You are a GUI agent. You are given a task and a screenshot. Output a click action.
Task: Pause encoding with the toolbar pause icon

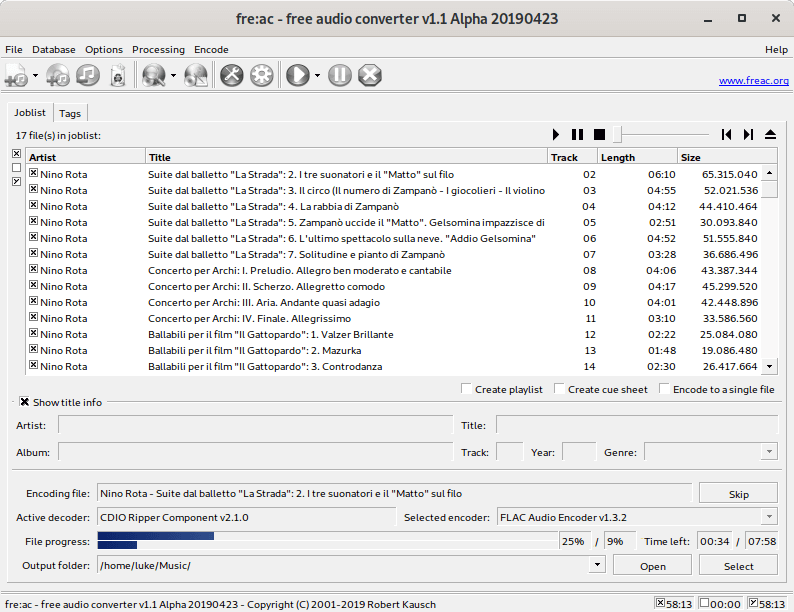[340, 75]
